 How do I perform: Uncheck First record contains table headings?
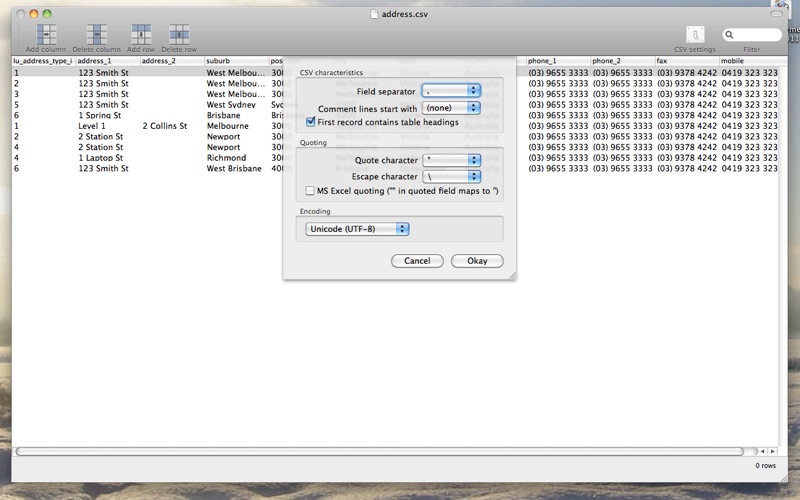(x=311, y=122)
